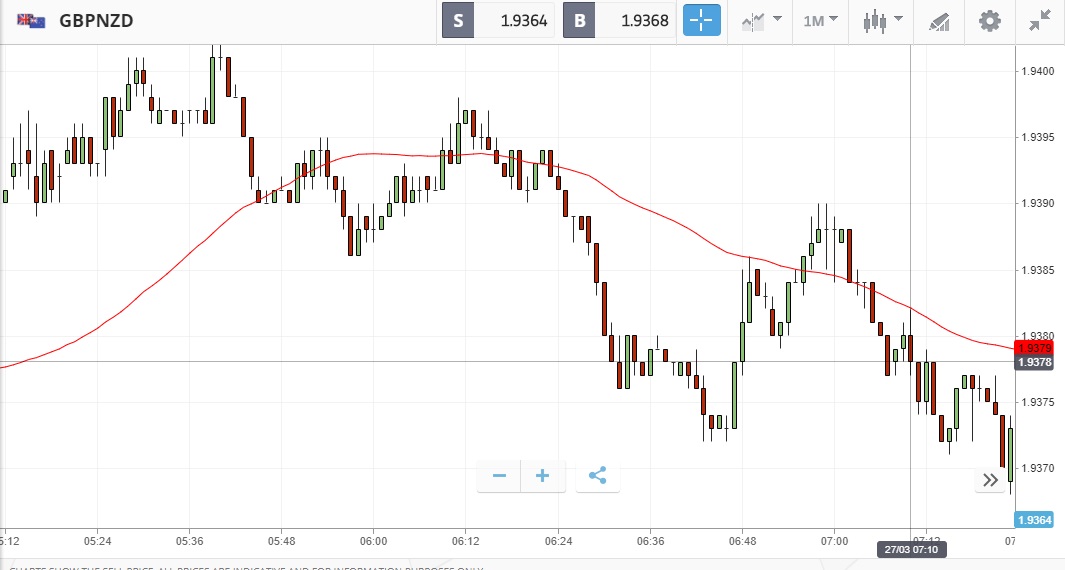The width and height of the screenshot is (1065, 570).
Task: Open chart settings gear
Action: tap(989, 20)
